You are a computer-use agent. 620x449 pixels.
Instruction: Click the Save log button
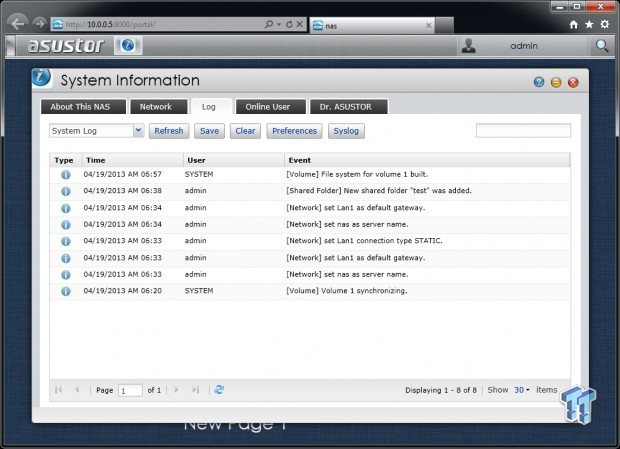pyautogui.click(x=209, y=131)
